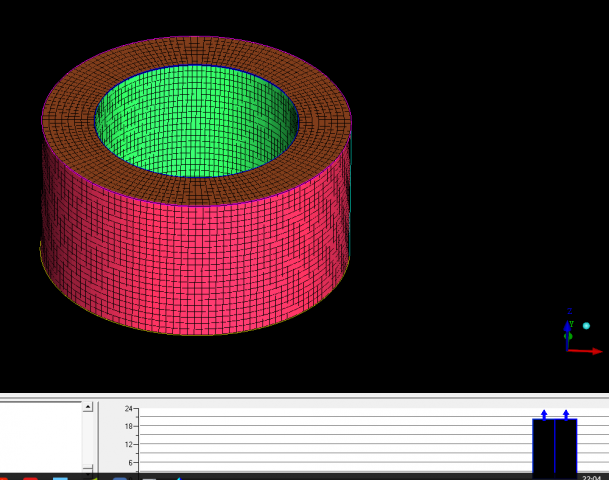Image resolution: width=609 pixels, height=480 pixels.
Task: Click the blue arrow atop the left histogram bar
Action: tap(544, 413)
